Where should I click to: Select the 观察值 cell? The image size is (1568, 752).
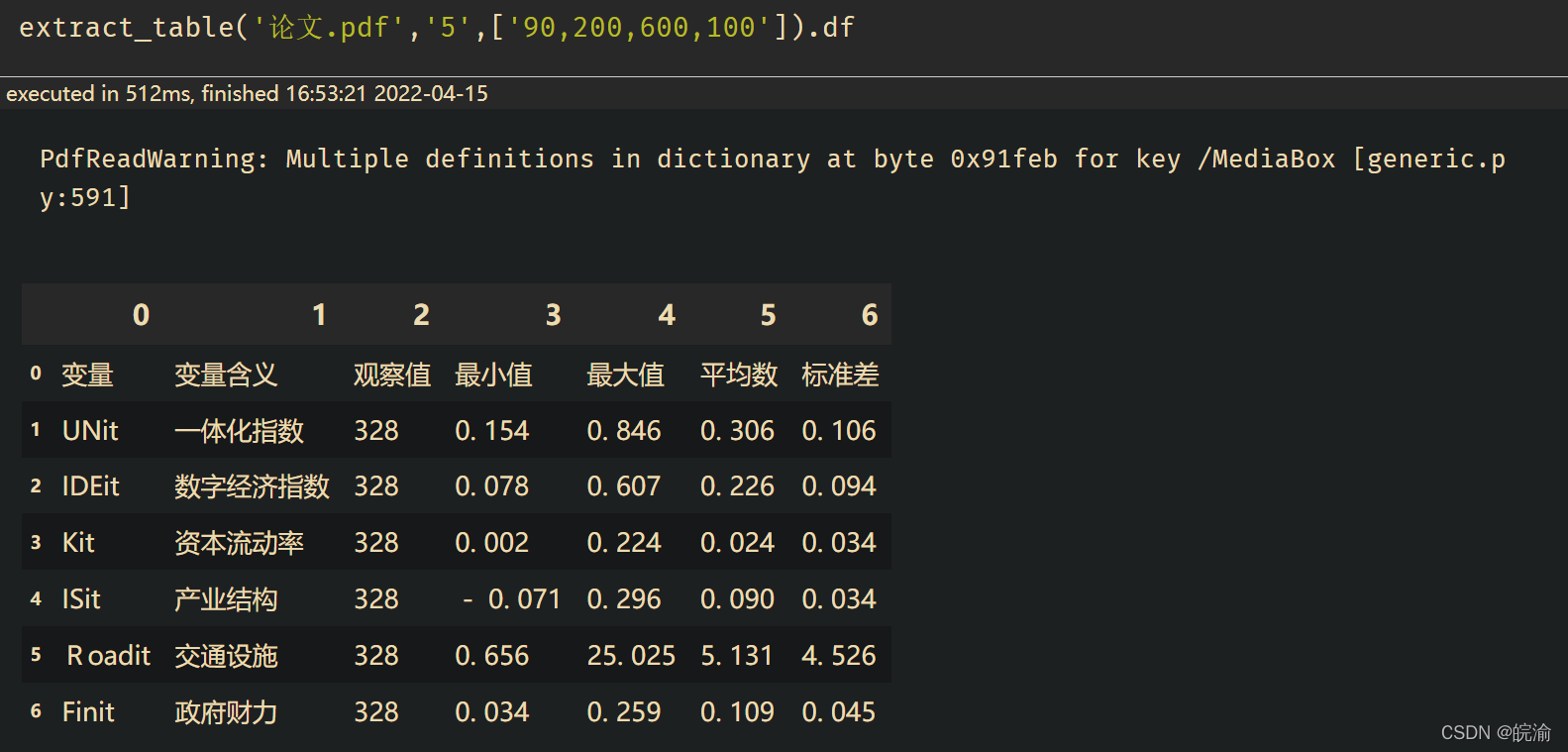(392, 375)
